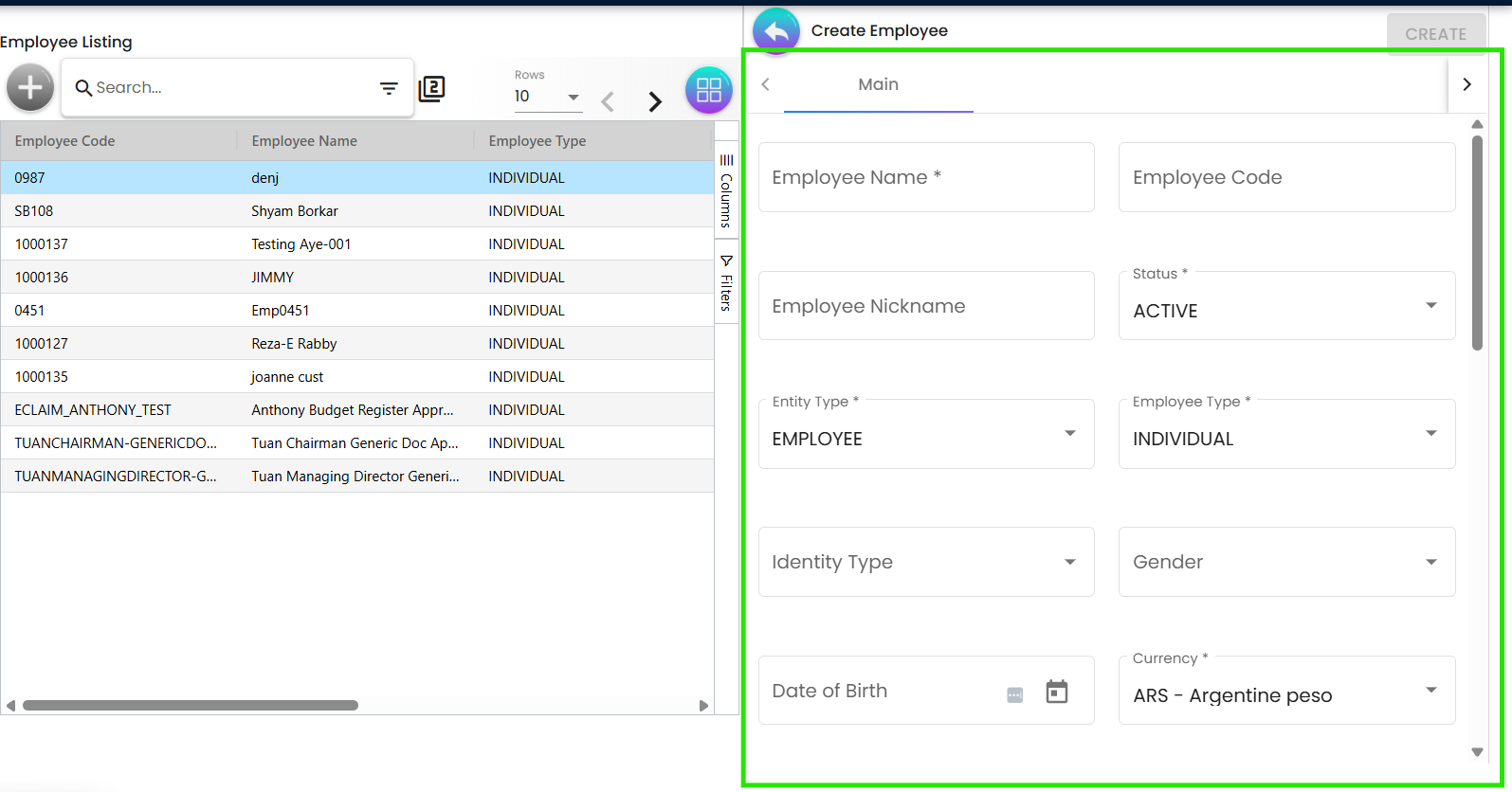Viewport: 1512px width, 792px height.
Task: Open the Rows per page dropdown
Action: coord(548,97)
